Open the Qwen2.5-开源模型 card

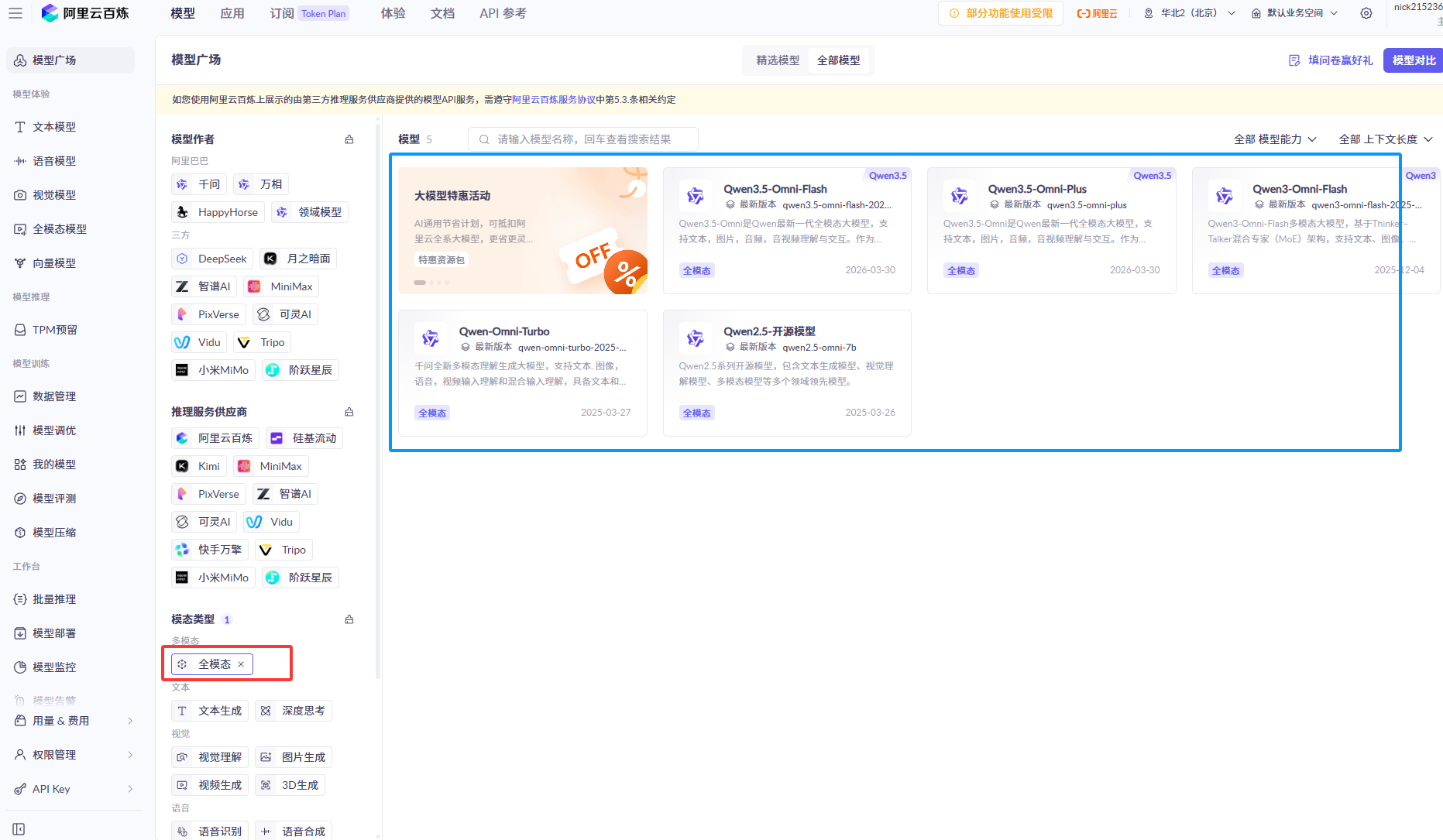(787, 373)
